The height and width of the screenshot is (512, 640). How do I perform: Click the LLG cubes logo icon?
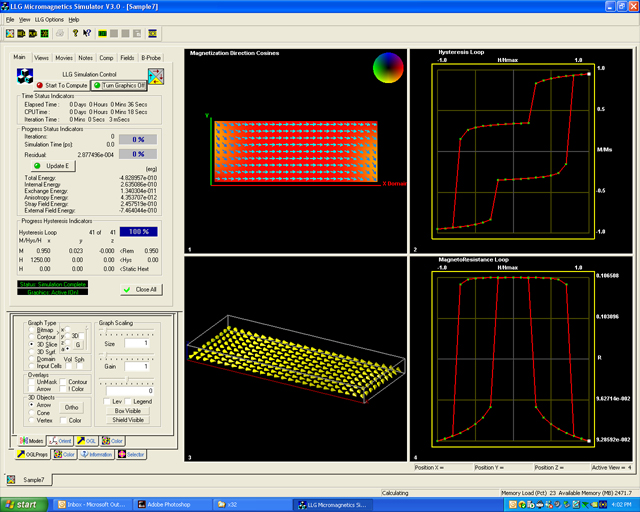(25, 76)
